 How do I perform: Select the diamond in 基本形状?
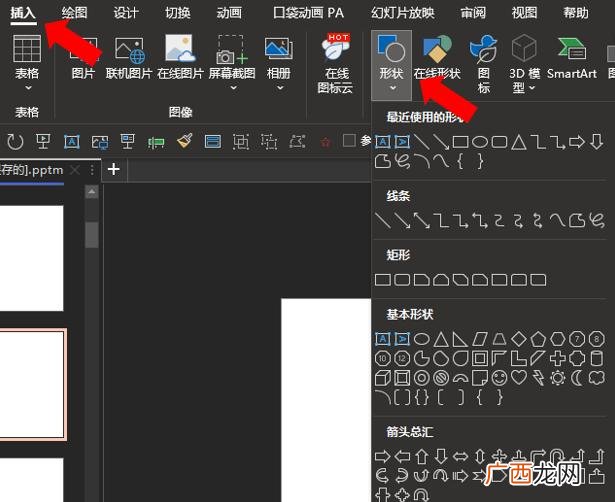[x=519, y=339]
